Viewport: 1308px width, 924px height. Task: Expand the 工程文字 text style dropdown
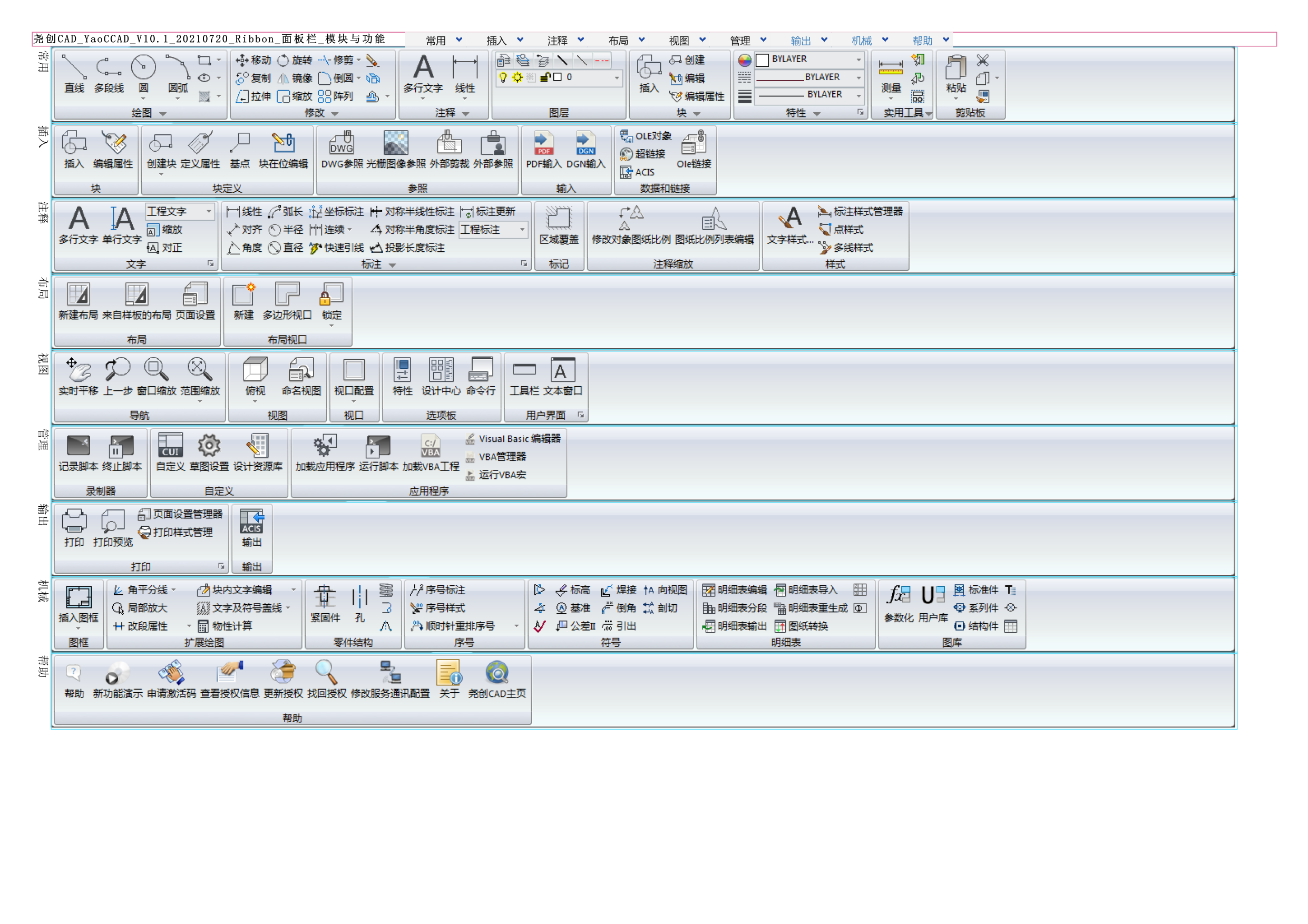tap(209, 211)
